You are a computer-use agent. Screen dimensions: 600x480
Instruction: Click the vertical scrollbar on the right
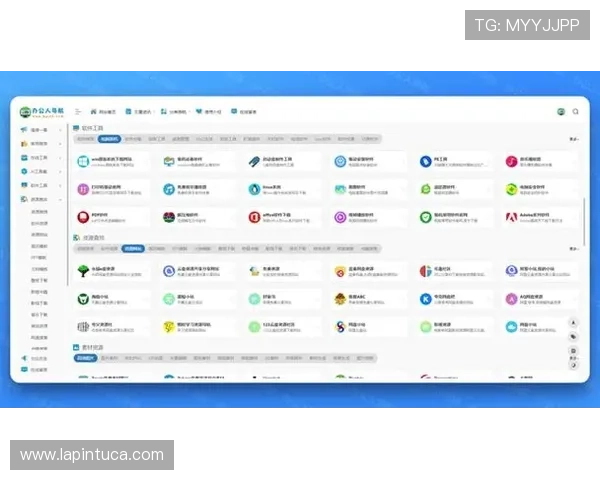coord(585,220)
